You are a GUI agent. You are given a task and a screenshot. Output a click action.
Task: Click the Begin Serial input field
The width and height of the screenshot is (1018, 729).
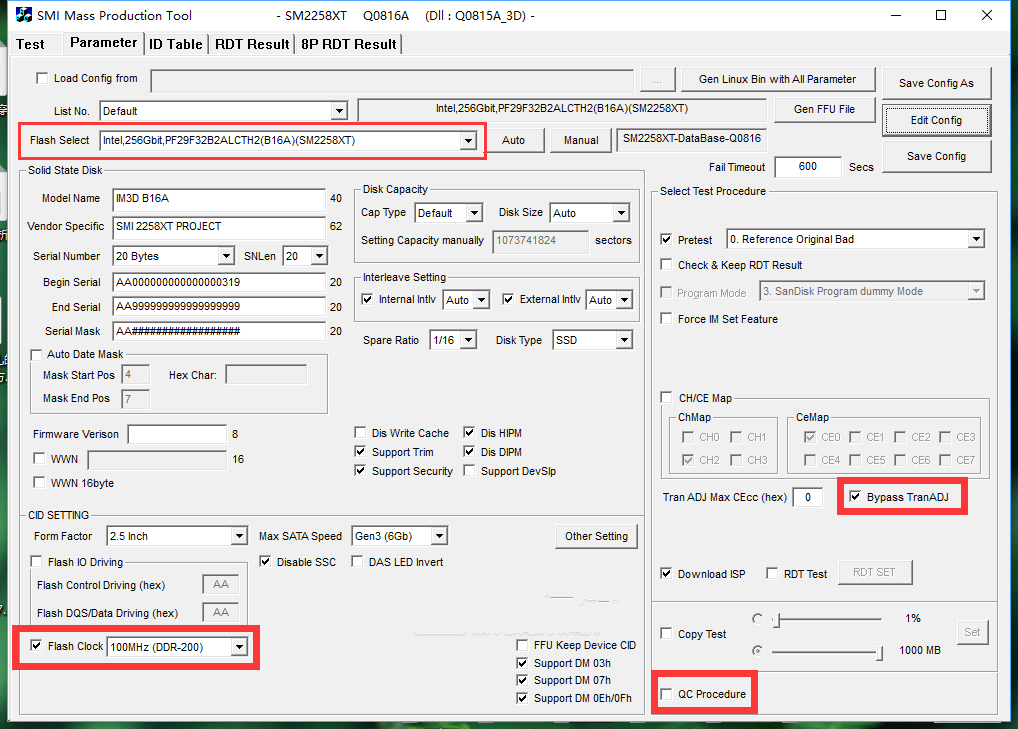point(219,282)
